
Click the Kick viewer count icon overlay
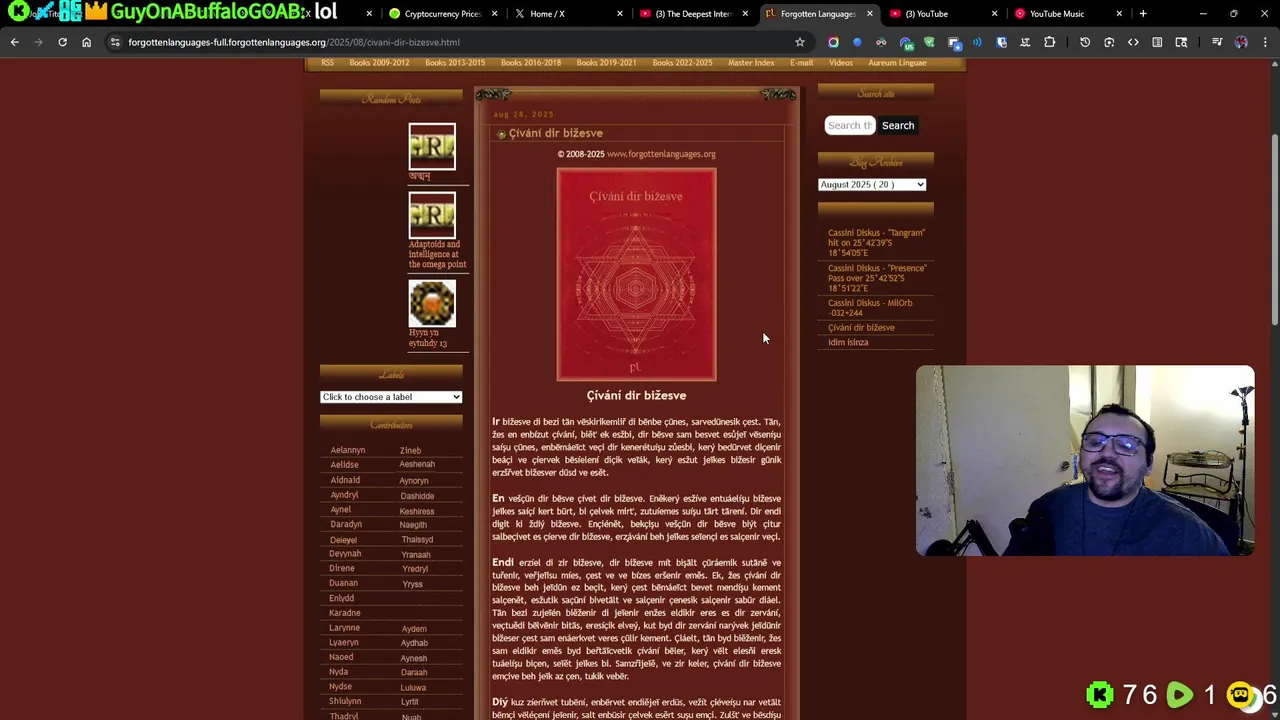(x=1099, y=694)
